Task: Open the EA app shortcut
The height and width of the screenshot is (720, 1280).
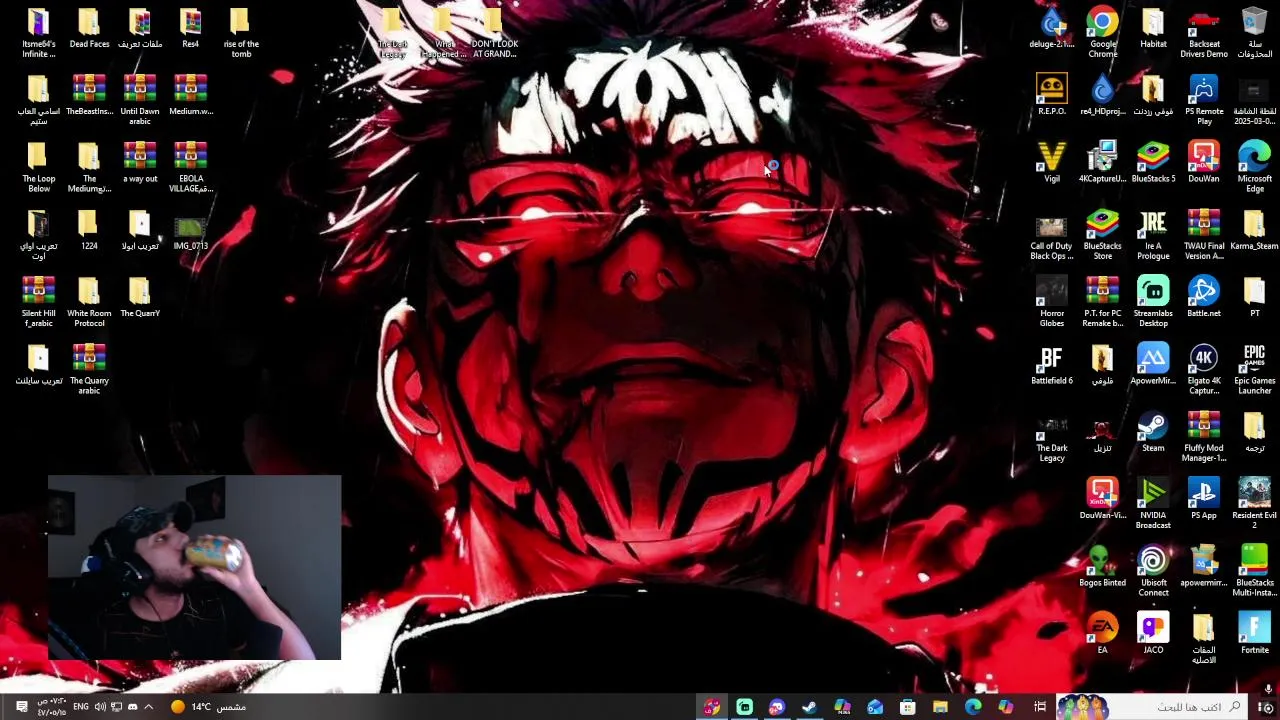Action: click(1102, 635)
